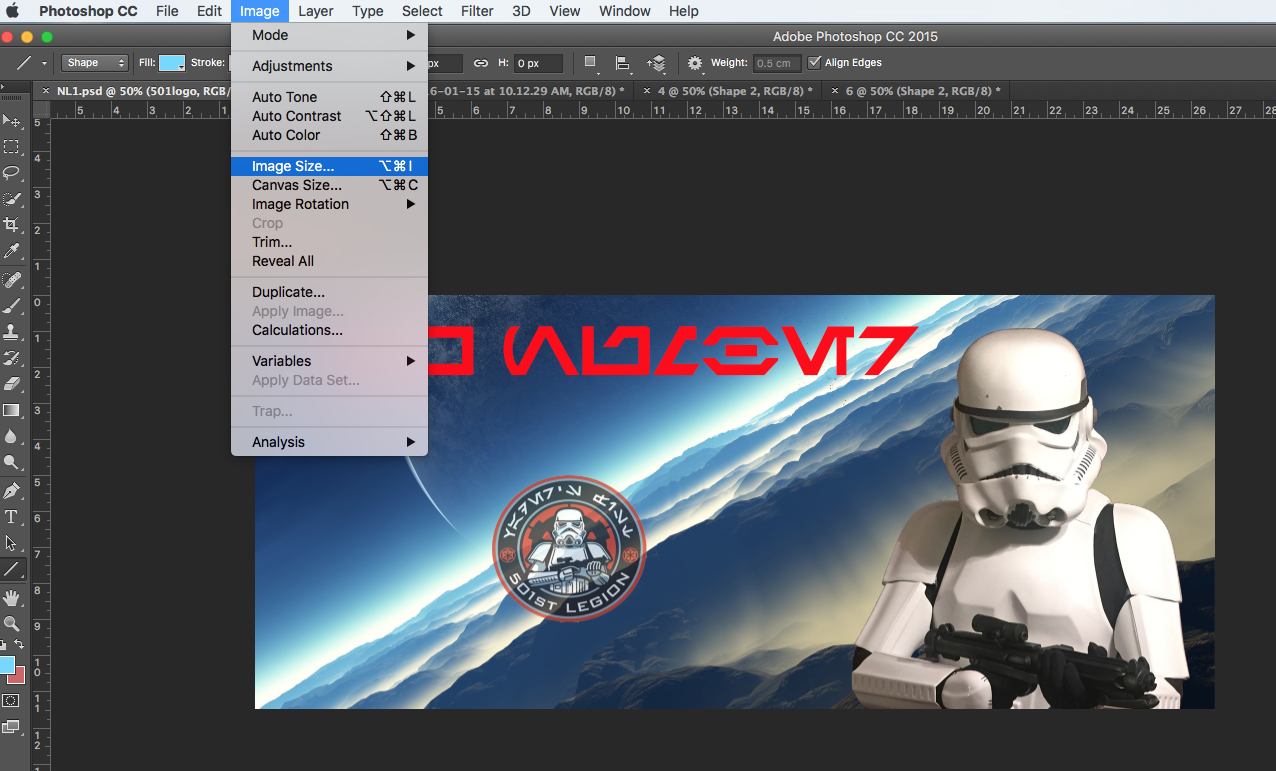Click the H height input field
This screenshot has width=1276, height=771.
click(538, 63)
